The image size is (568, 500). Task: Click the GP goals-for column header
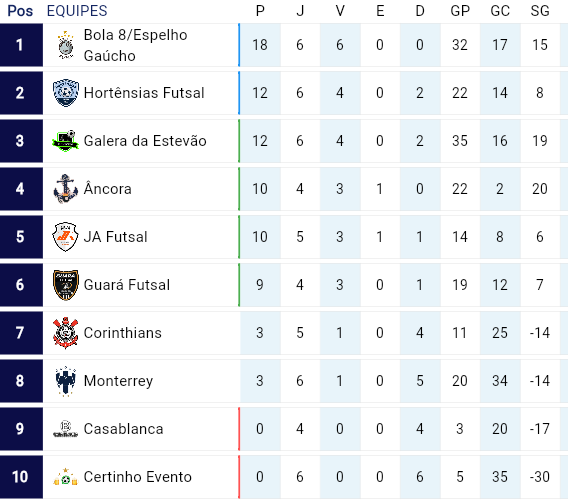pos(460,11)
